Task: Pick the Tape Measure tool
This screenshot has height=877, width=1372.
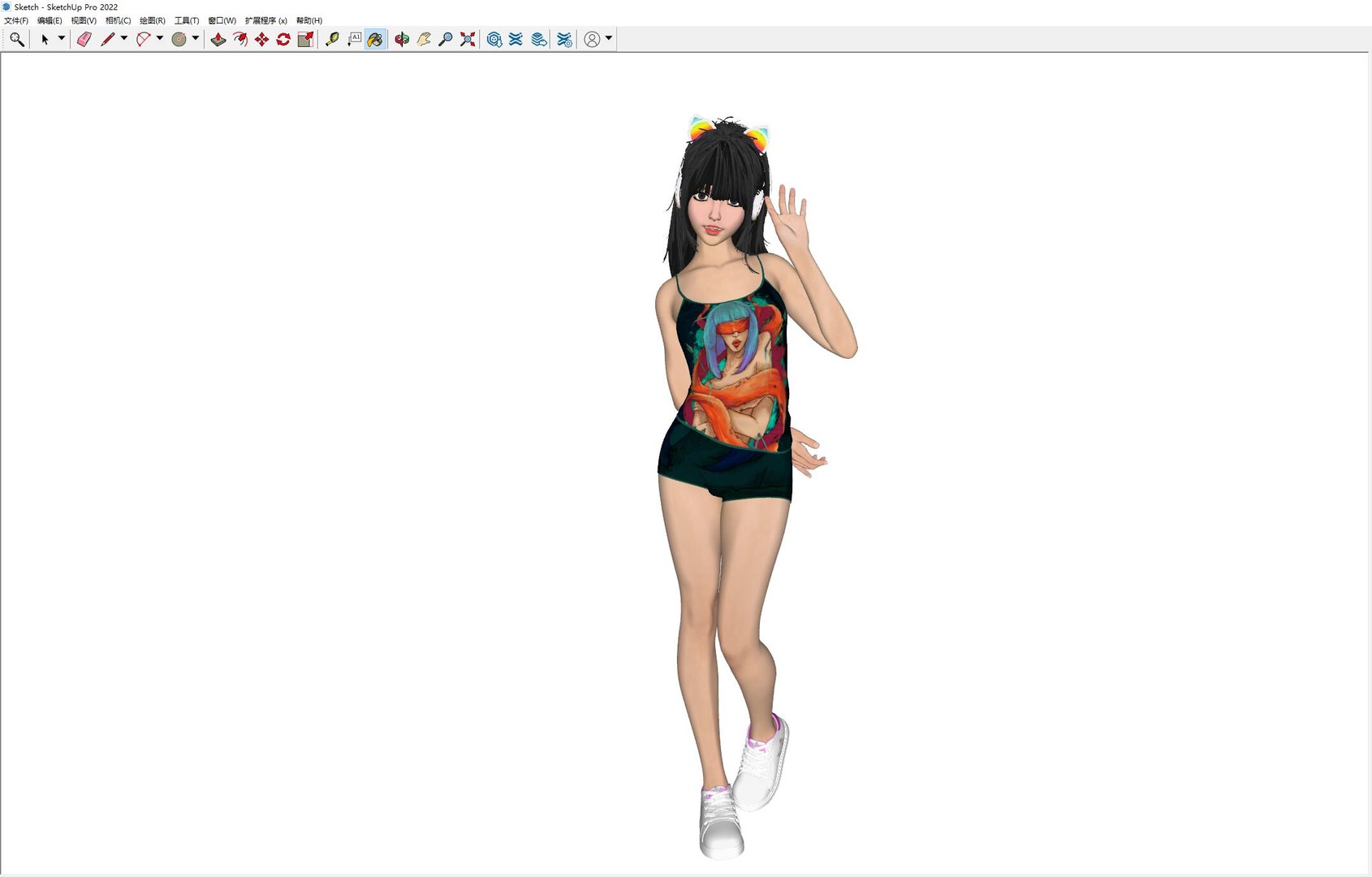Action: [x=332, y=39]
